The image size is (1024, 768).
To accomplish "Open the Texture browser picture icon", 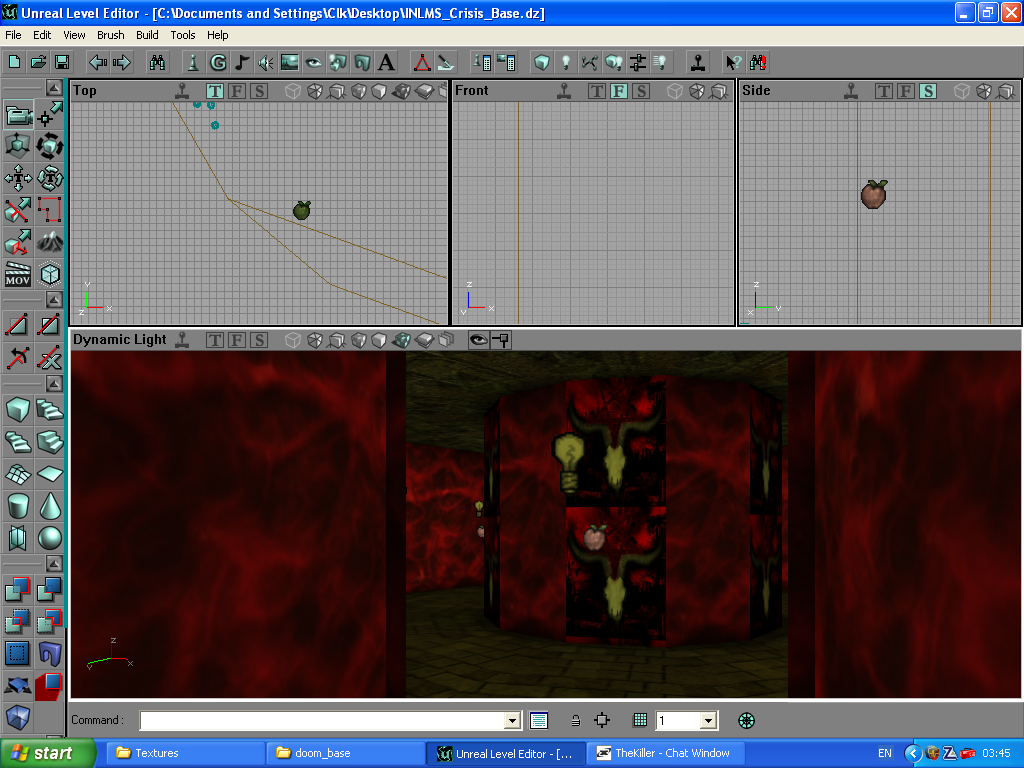I will point(290,62).
